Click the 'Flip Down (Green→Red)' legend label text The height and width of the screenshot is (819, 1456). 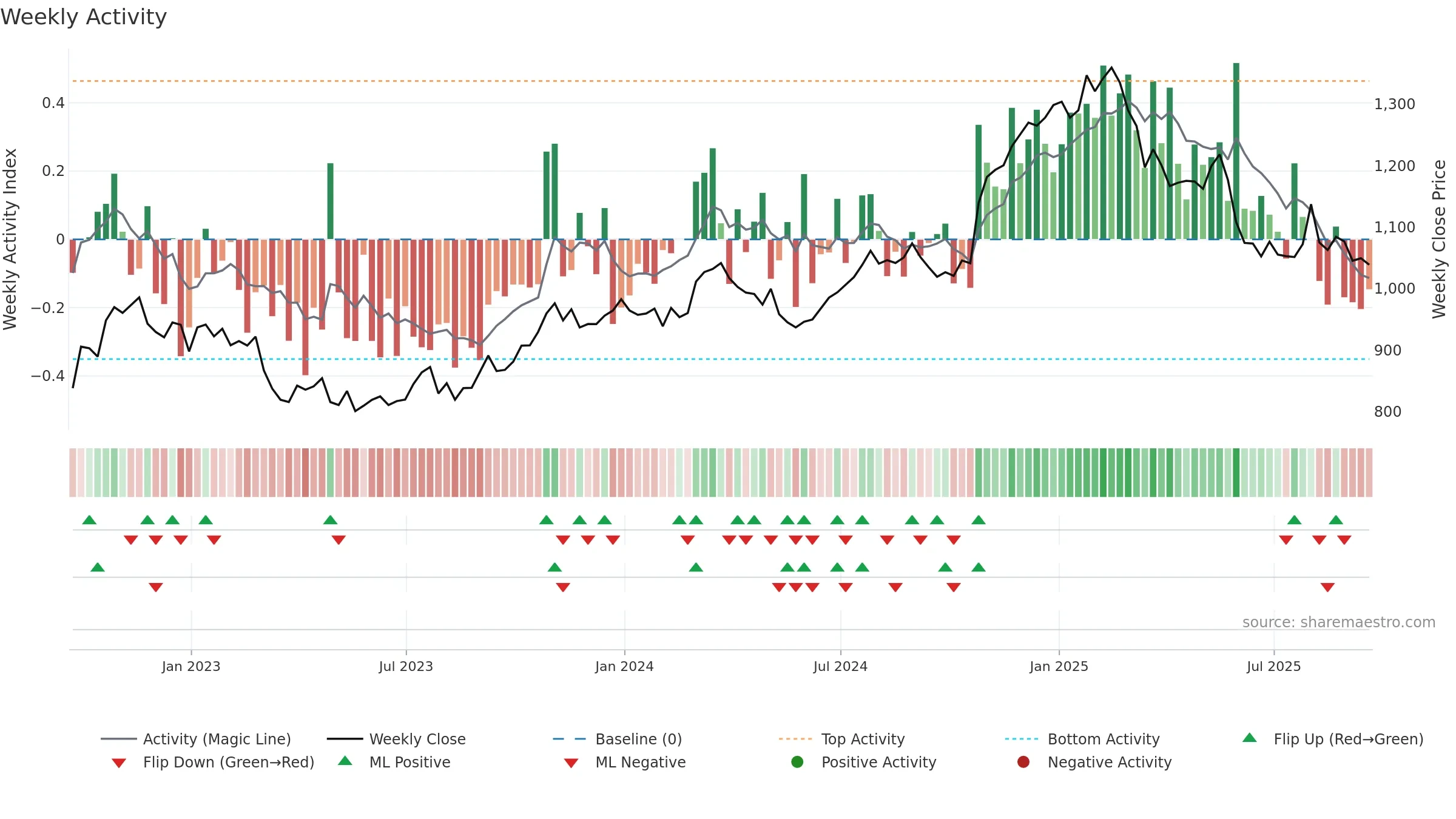(x=229, y=762)
